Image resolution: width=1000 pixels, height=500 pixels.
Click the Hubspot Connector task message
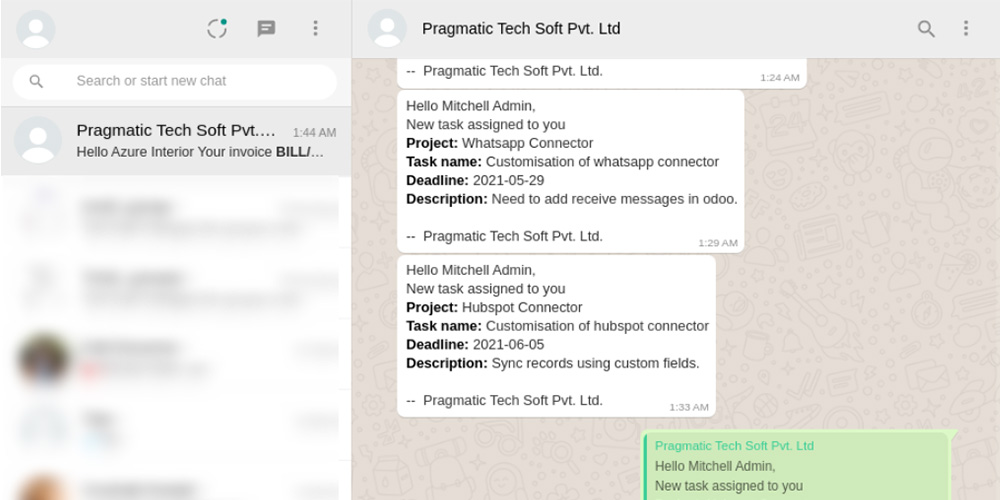click(x=556, y=336)
